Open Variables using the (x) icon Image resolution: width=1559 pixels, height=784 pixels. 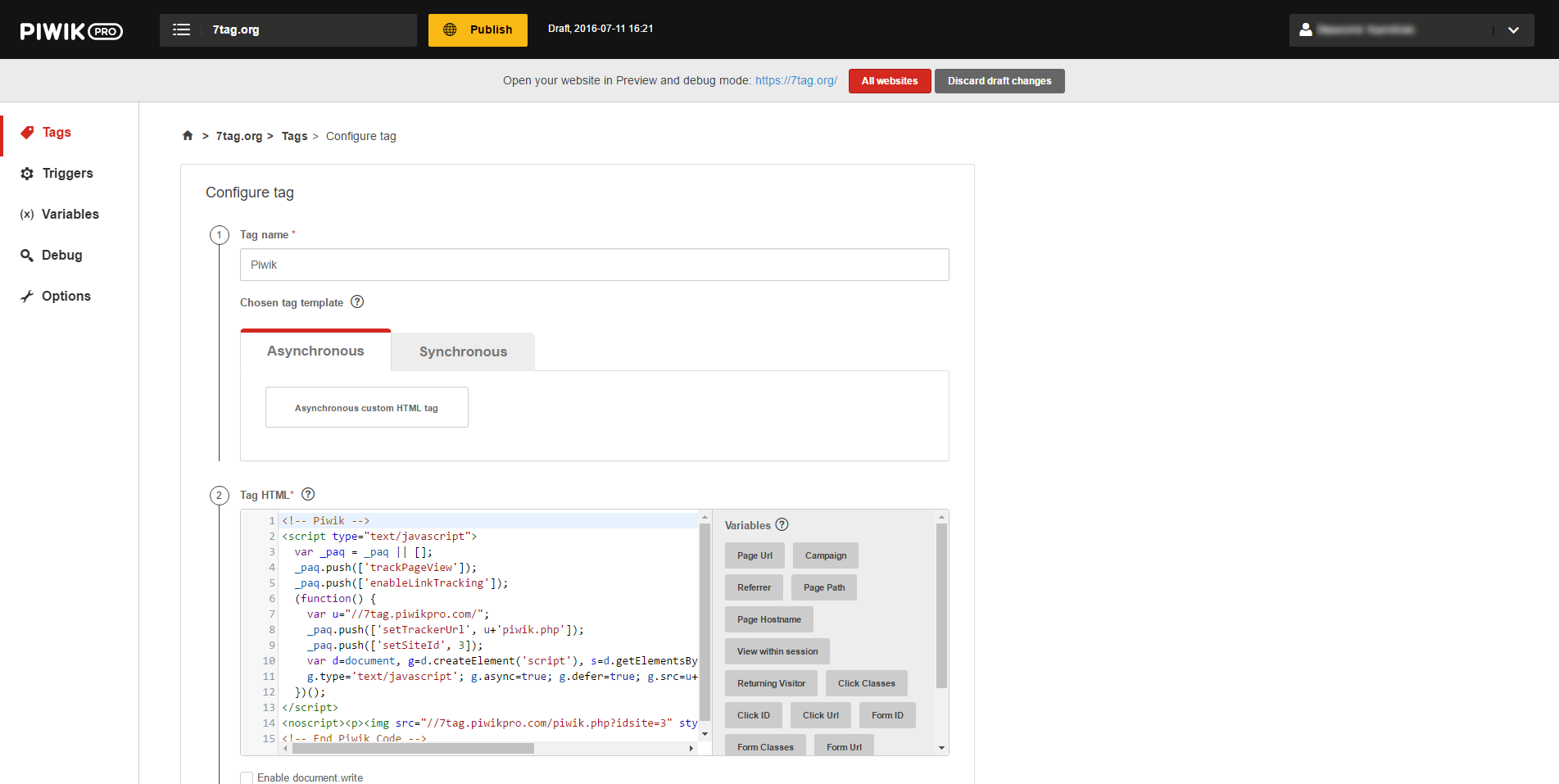coord(27,214)
